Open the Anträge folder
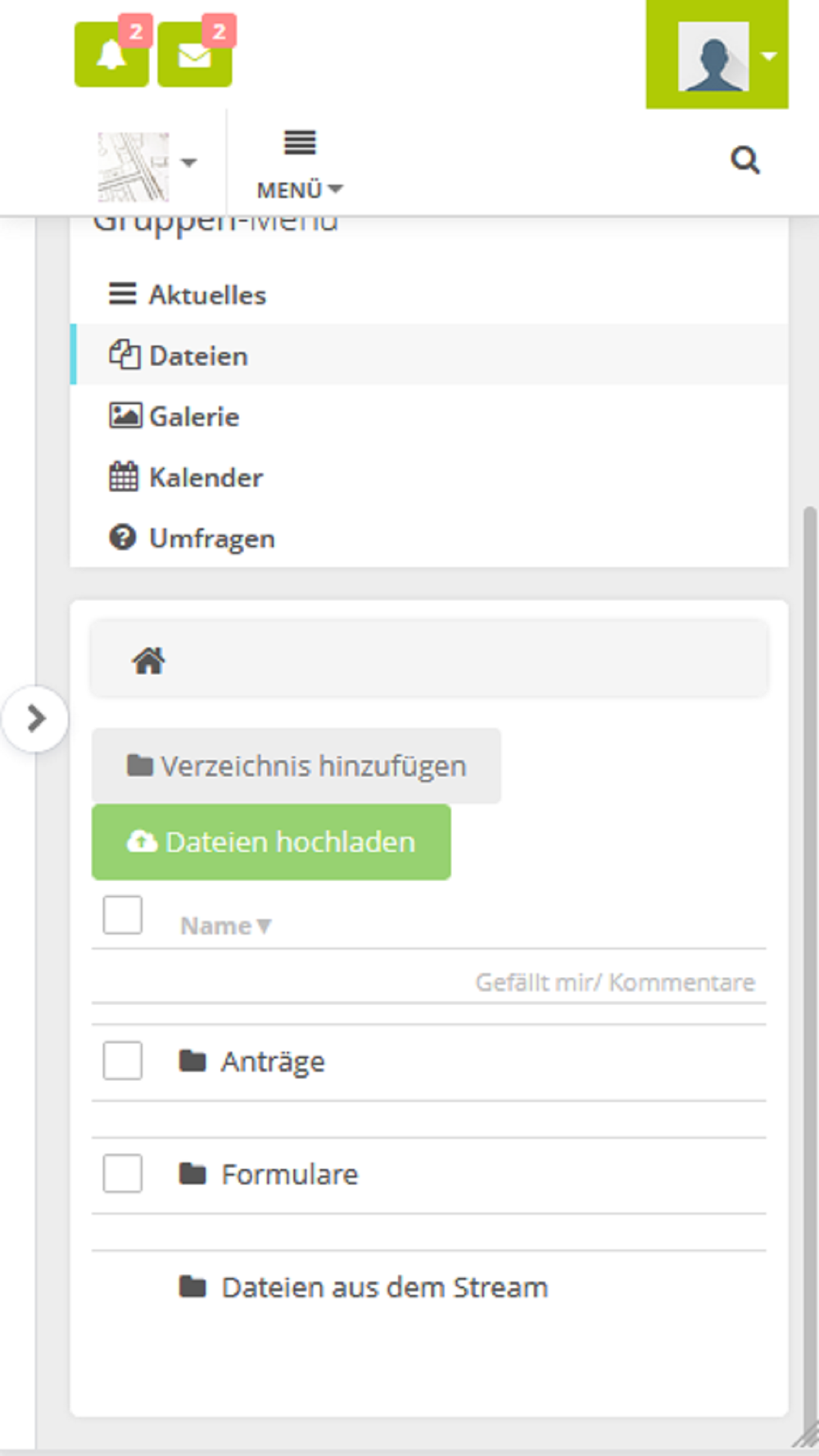This screenshot has width=819, height=1456. 273,1062
